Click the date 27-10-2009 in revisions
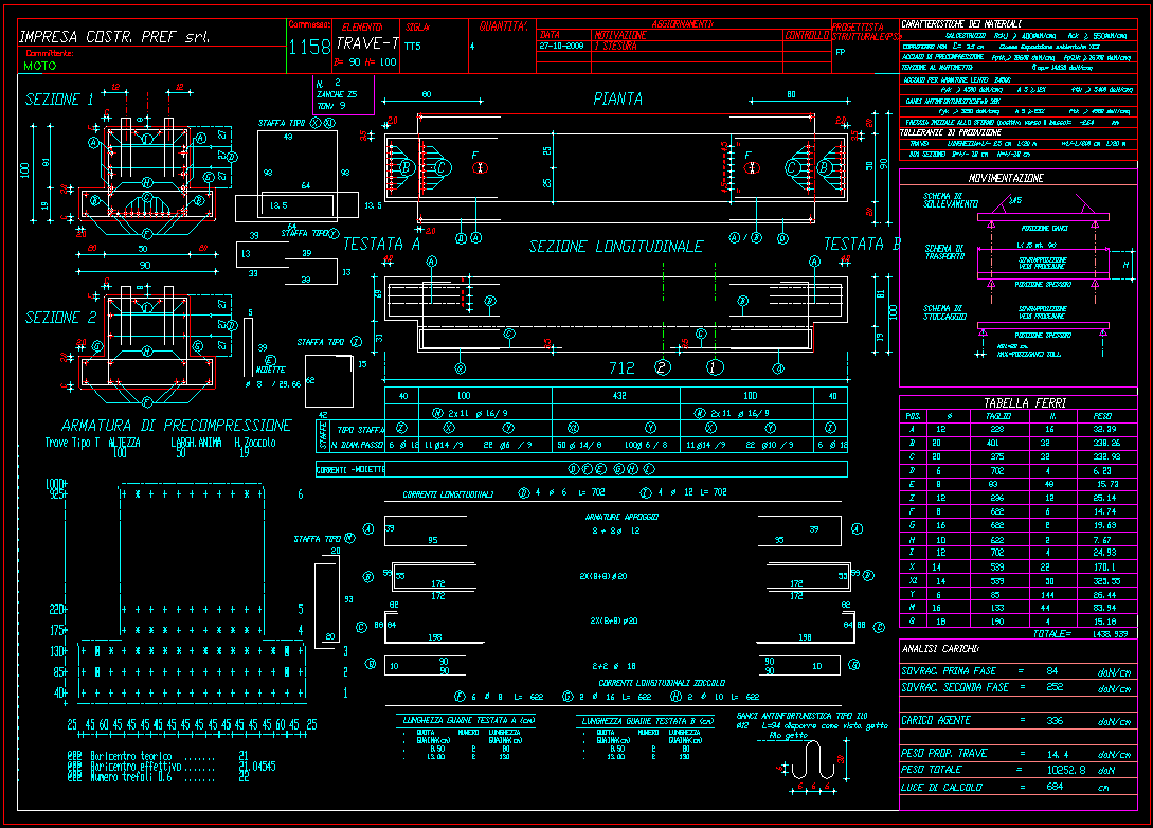Screen dimensions: 1153x828 point(560,46)
